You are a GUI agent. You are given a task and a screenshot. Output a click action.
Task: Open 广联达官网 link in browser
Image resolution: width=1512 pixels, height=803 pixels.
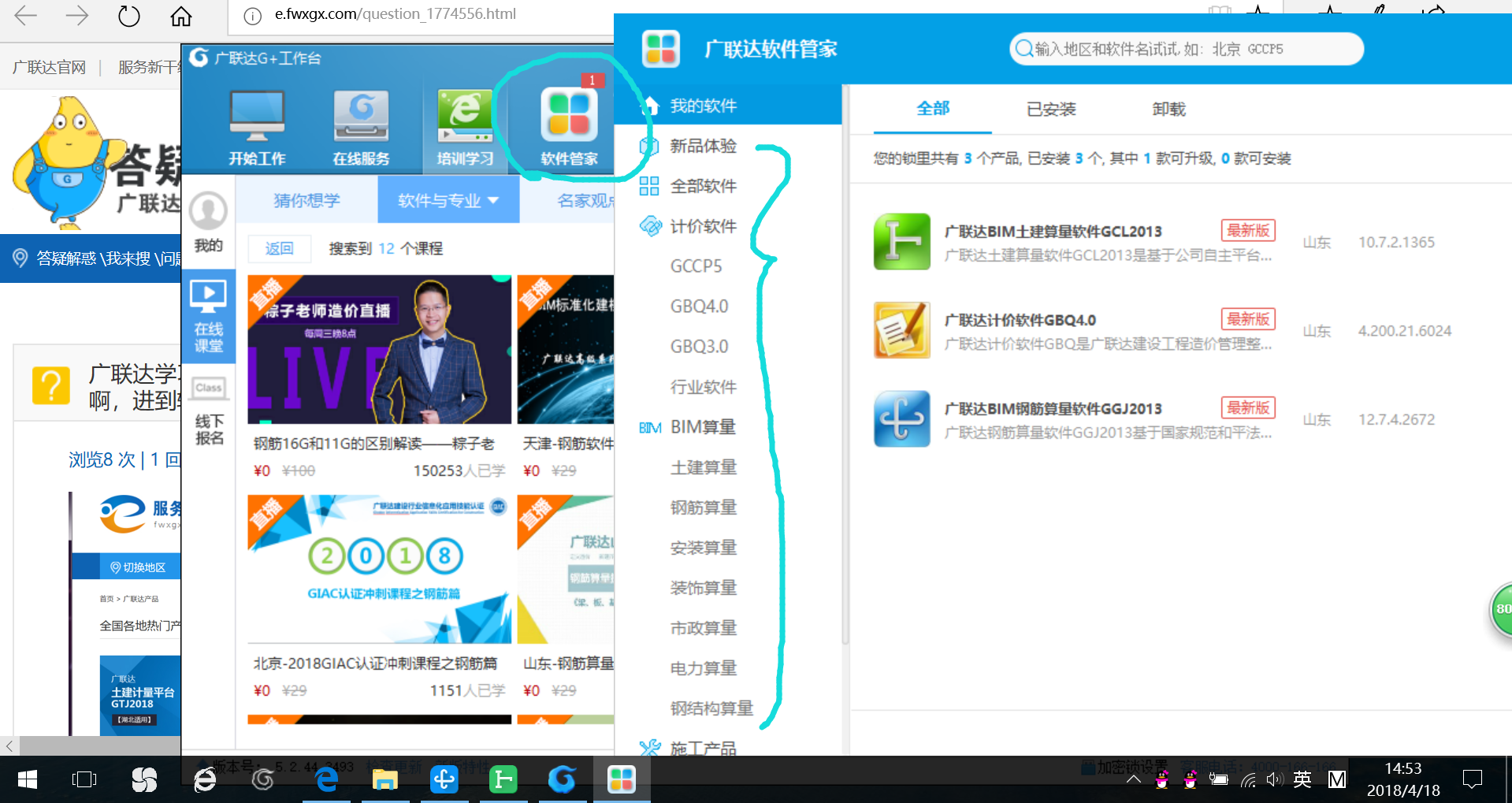point(49,67)
